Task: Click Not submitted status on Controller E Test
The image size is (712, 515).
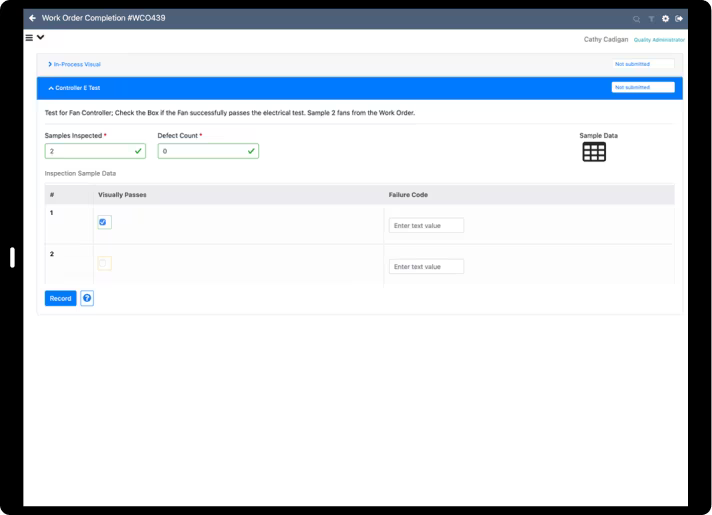Action: coord(642,87)
